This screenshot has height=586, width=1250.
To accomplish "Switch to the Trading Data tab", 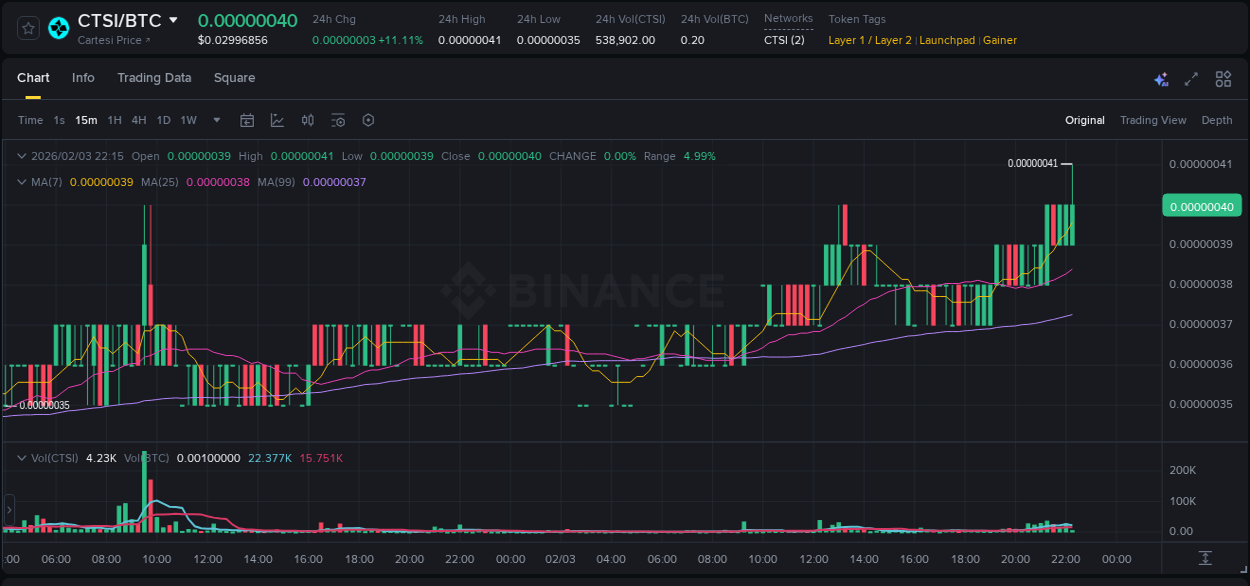I will [x=154, y=78].
